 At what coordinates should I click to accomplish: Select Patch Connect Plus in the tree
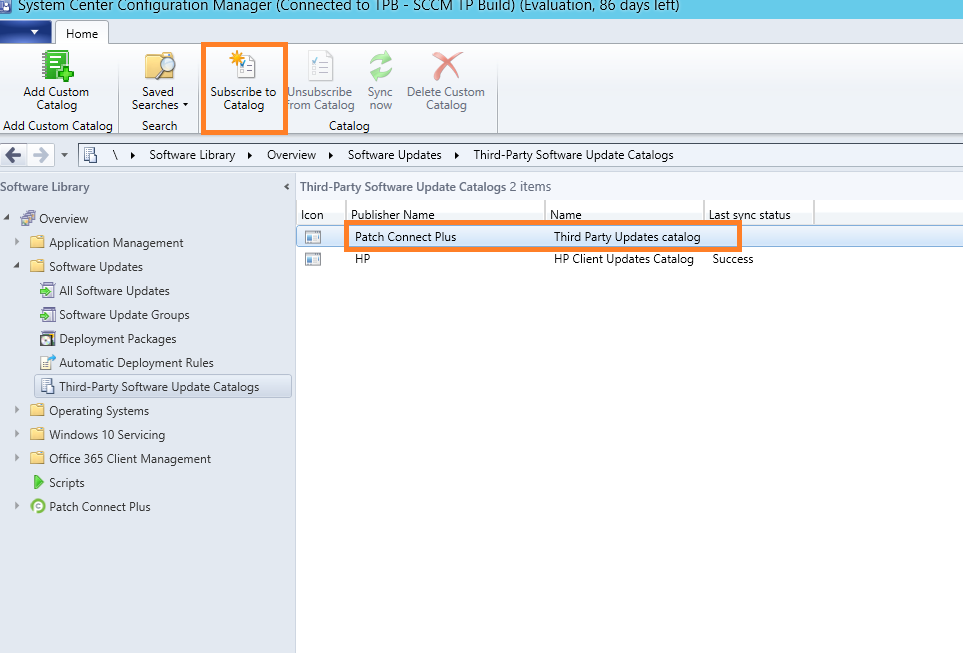coord(99,506)
